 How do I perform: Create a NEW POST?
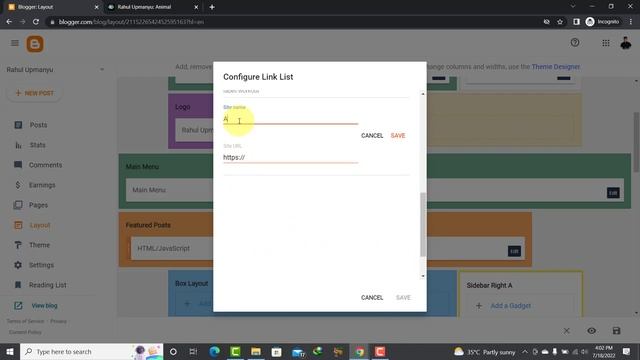pyautogui.click(x=35, y=93)
